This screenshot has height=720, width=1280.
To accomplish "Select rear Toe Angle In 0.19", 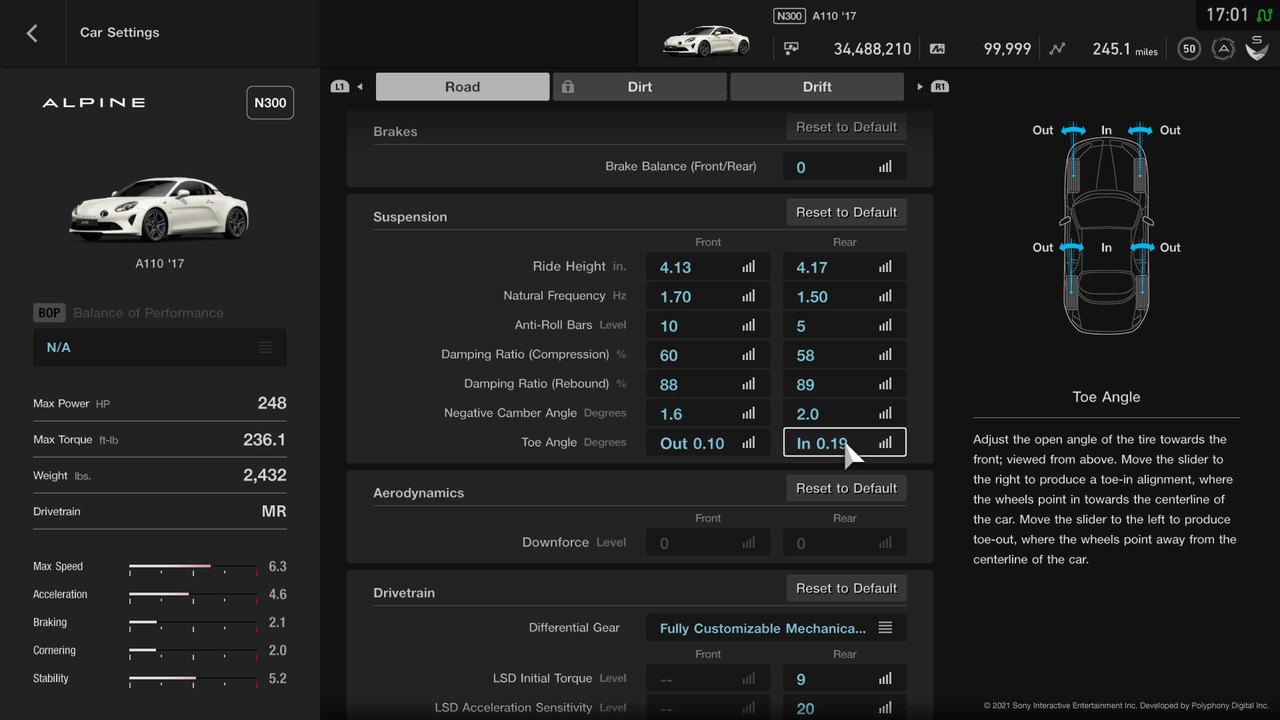I will (845, 442).
